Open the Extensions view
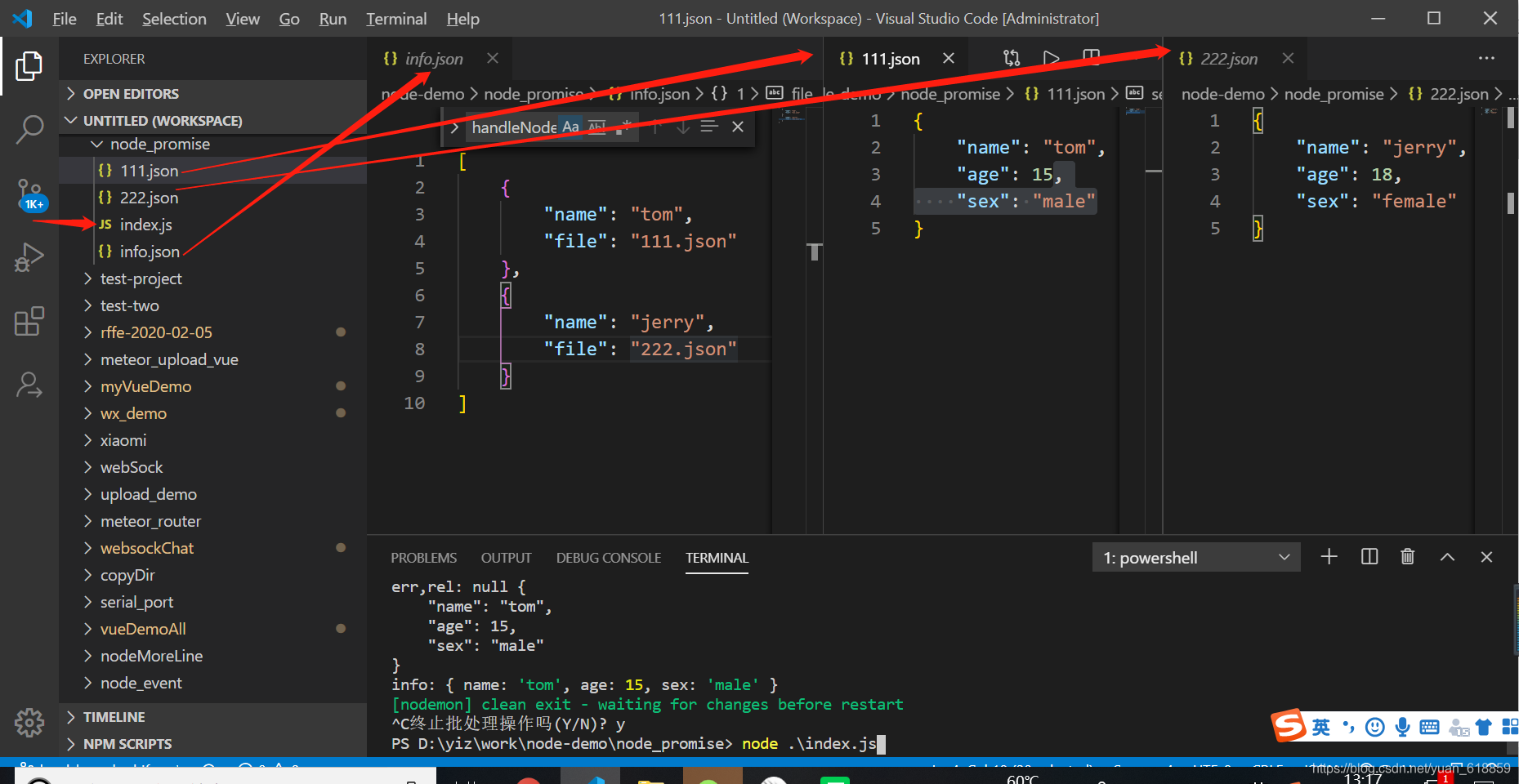The height and width of the screenshot is (784, 1519). point(29,321)
